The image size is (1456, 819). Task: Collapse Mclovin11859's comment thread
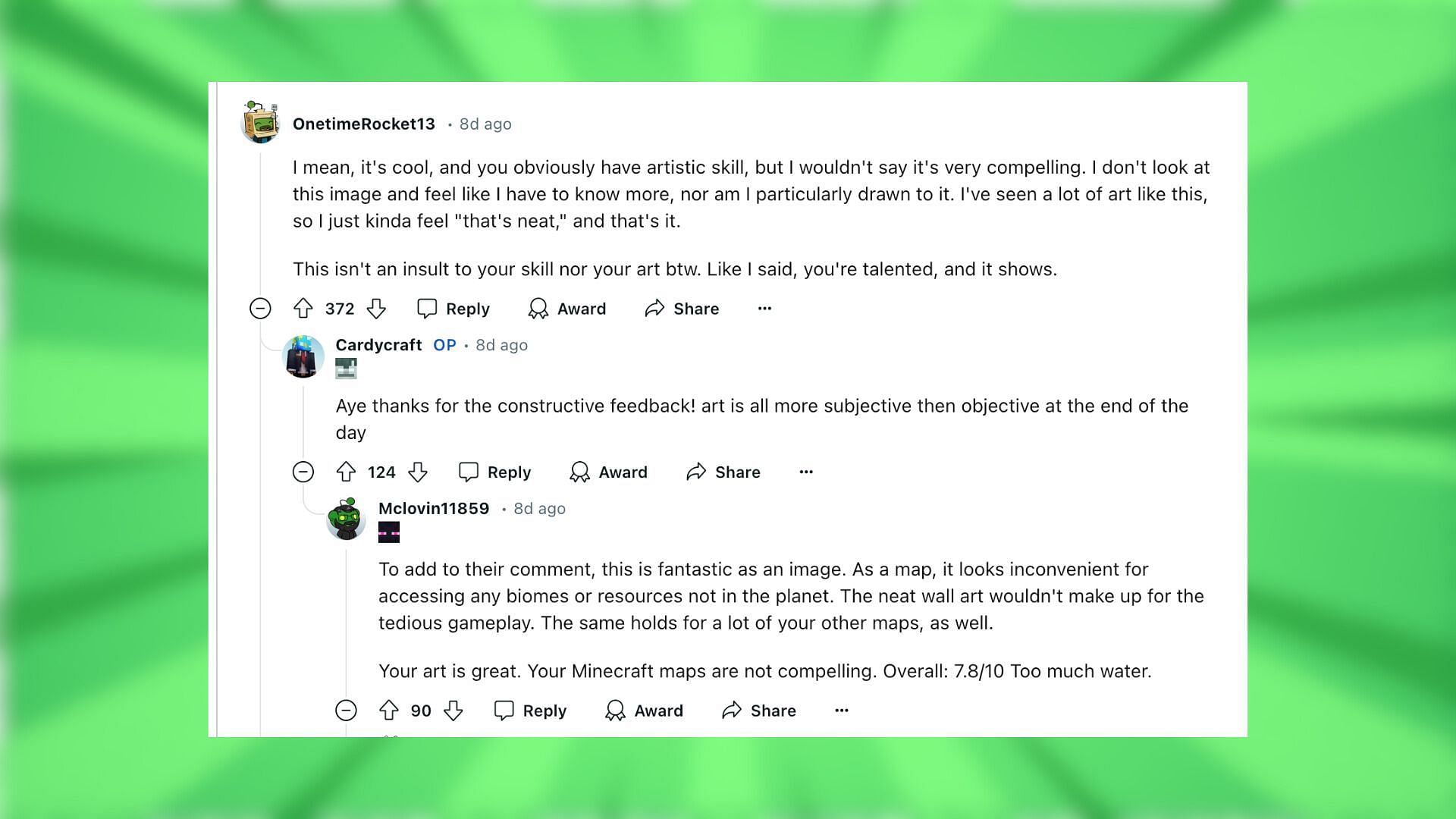coord(346,710)
